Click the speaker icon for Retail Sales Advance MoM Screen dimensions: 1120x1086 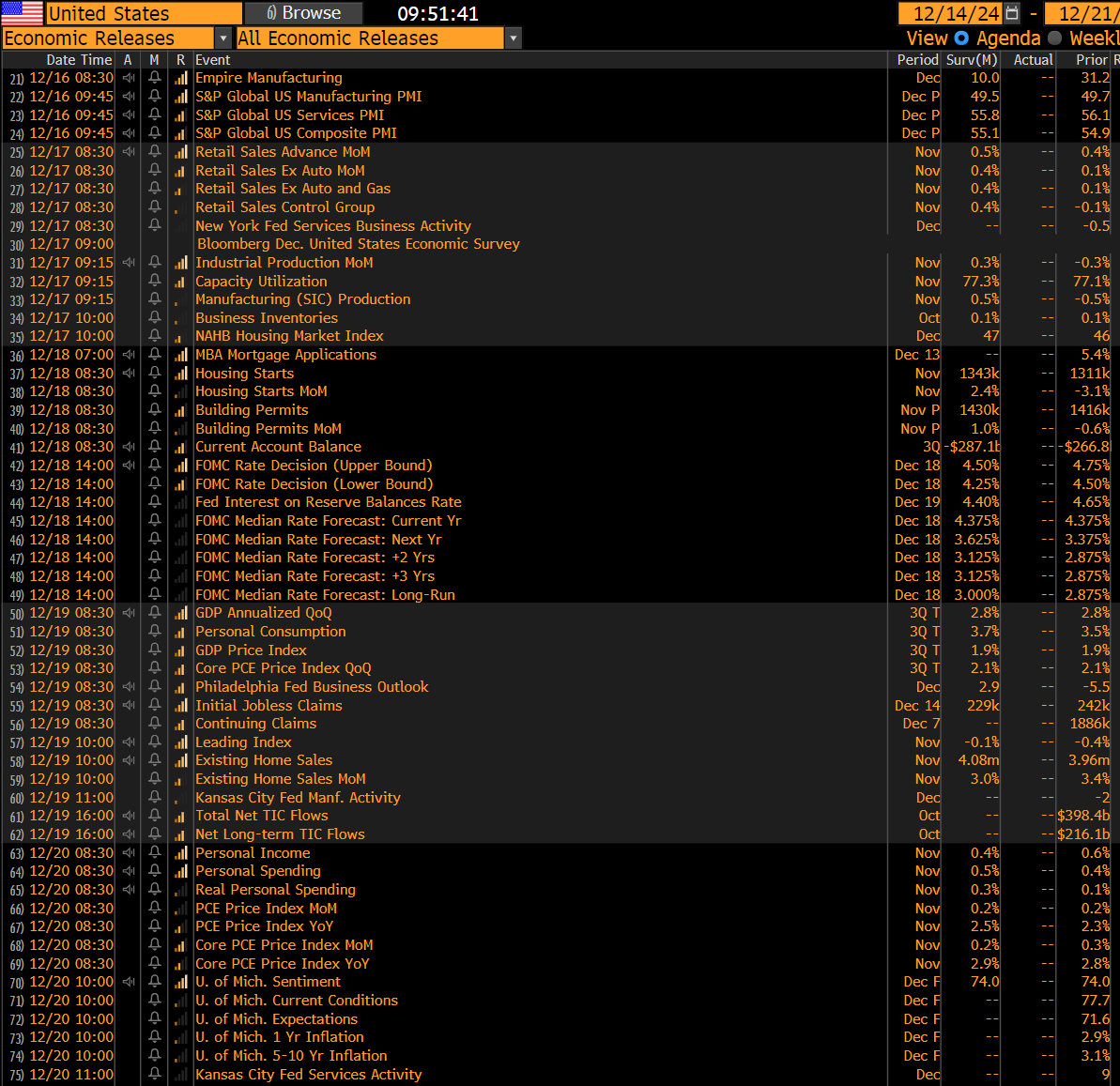click(x=129, y=152)
